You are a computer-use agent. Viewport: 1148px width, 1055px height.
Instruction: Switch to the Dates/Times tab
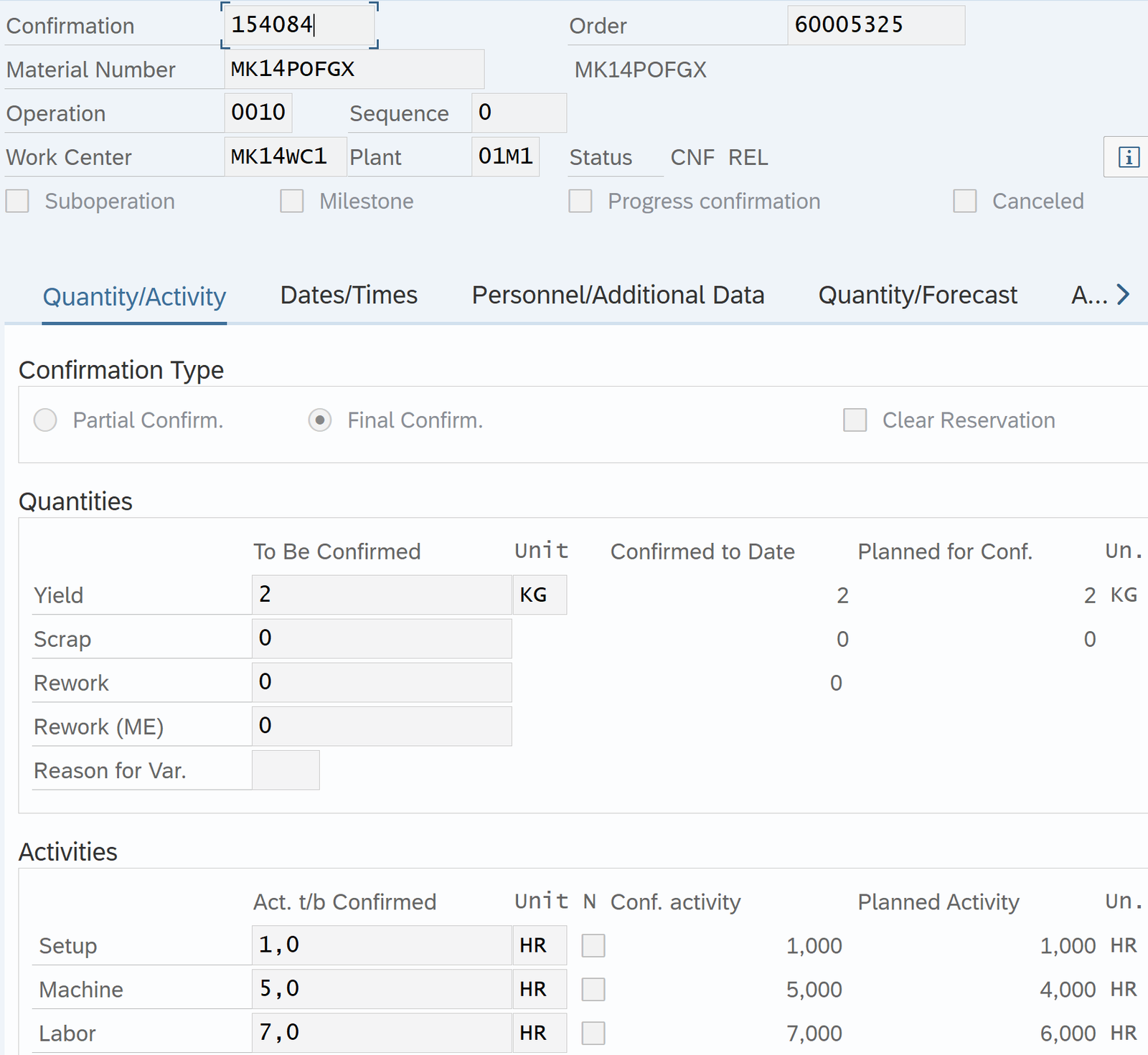coord(349,295)
